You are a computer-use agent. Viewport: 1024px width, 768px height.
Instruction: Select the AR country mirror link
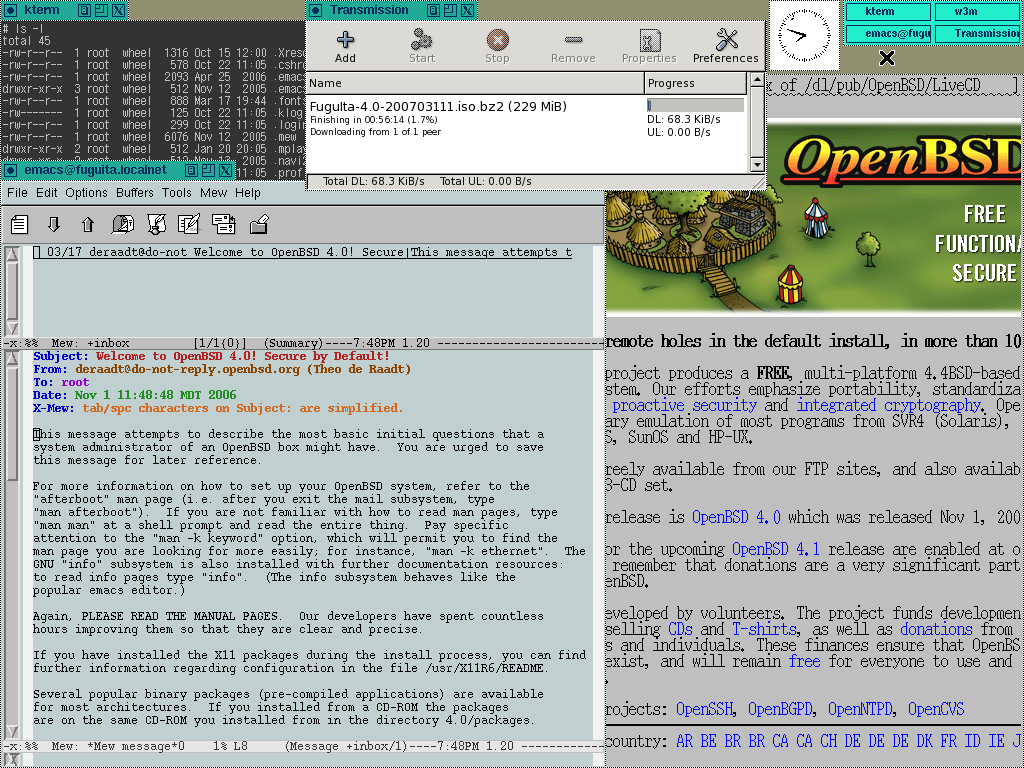pyautogui.click(x=684, y=741)
